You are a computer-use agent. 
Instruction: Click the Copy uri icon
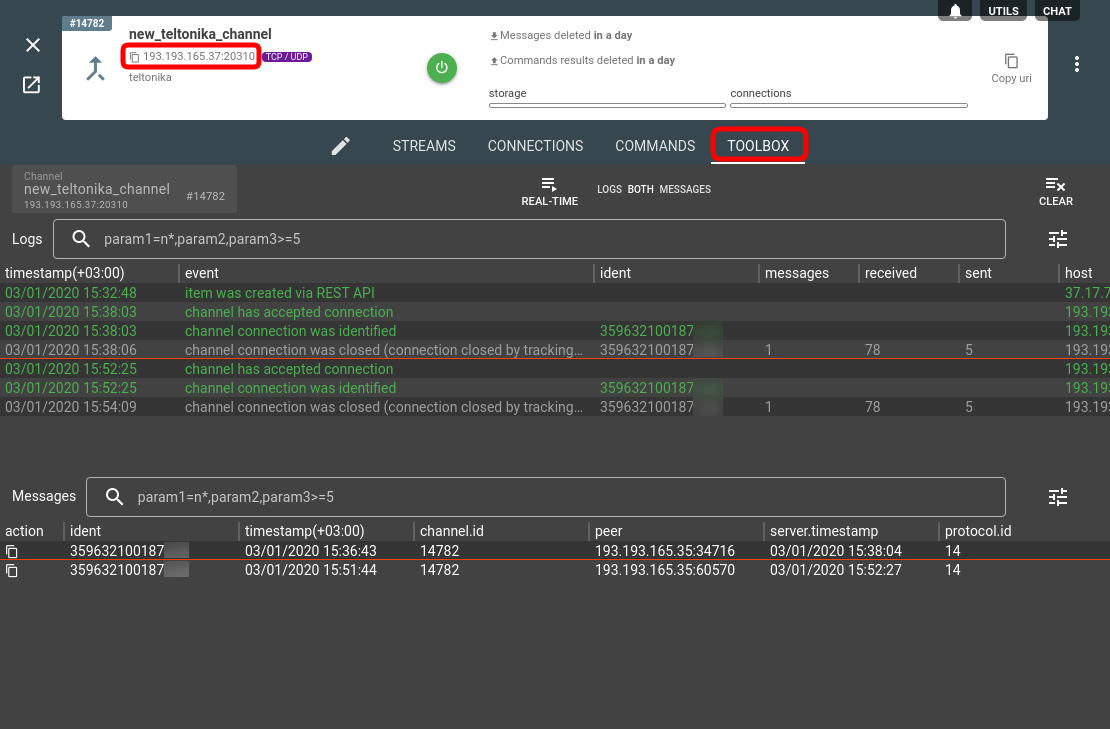pyautogui.click(x=1011, y=62)
